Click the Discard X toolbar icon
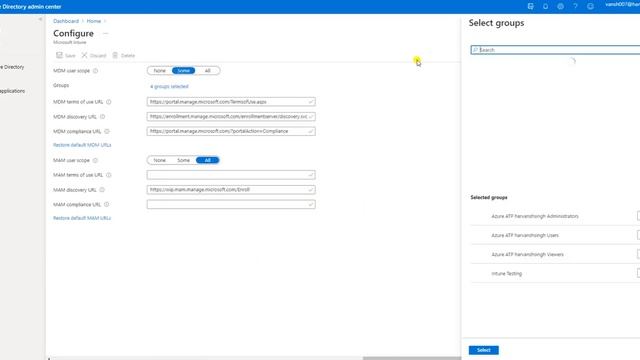This screenshot has height=360, width=640. click(84, 55)
